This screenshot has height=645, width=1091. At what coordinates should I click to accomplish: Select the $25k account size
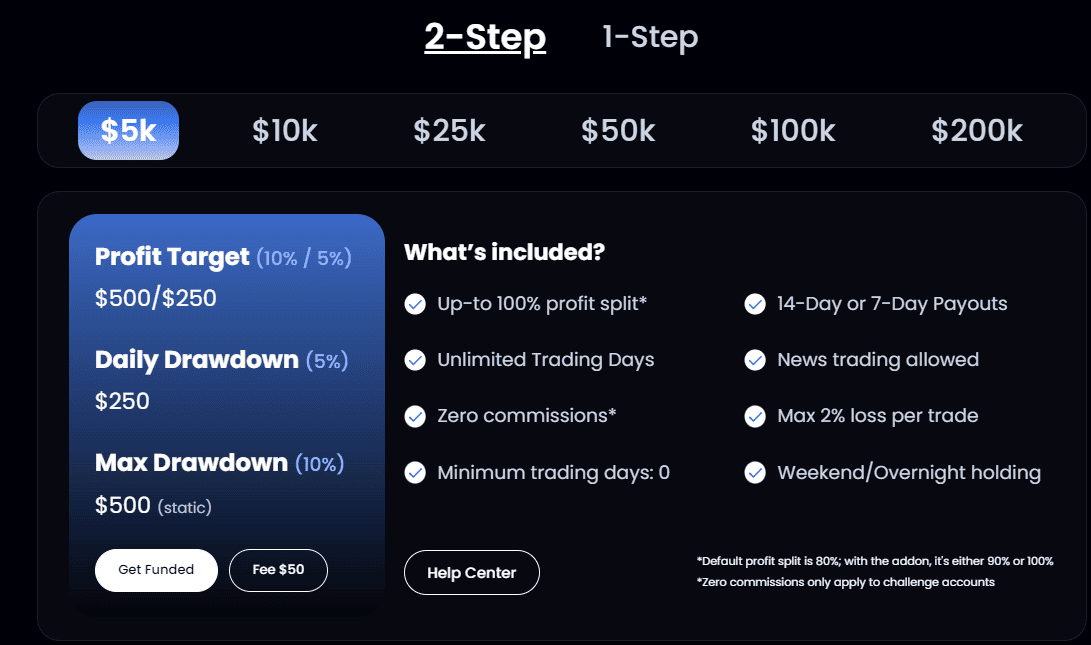click(449, 130)
